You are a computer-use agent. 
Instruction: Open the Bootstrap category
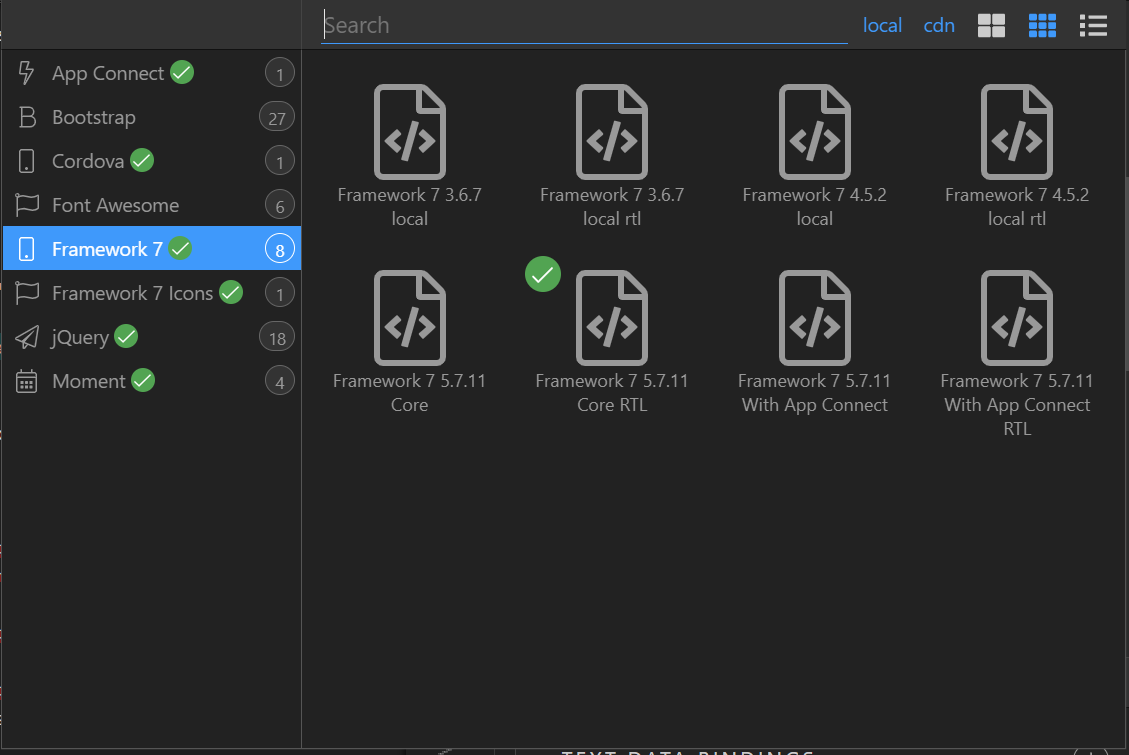point(152,117)
